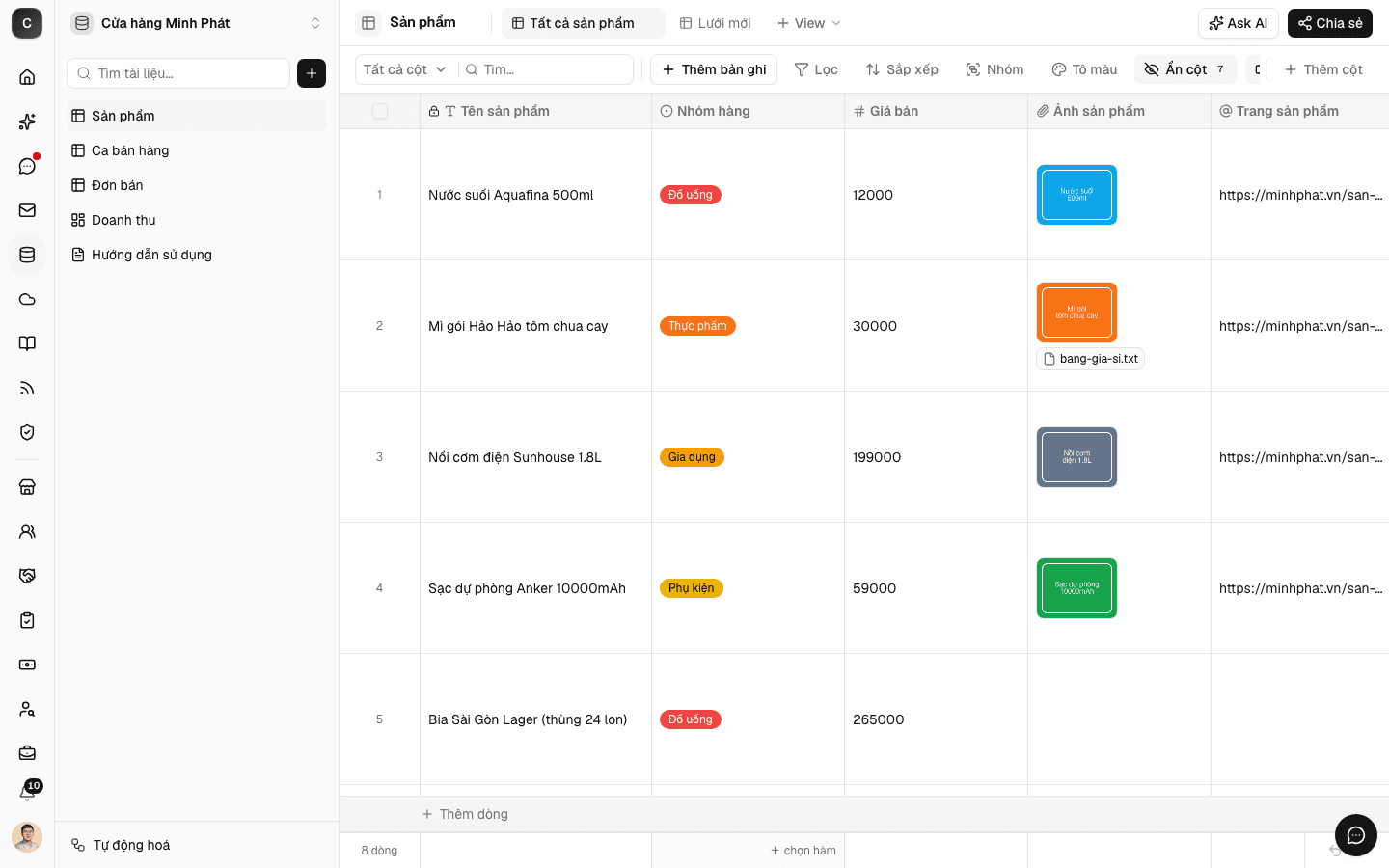Open the View dropdown to add view

809,23
